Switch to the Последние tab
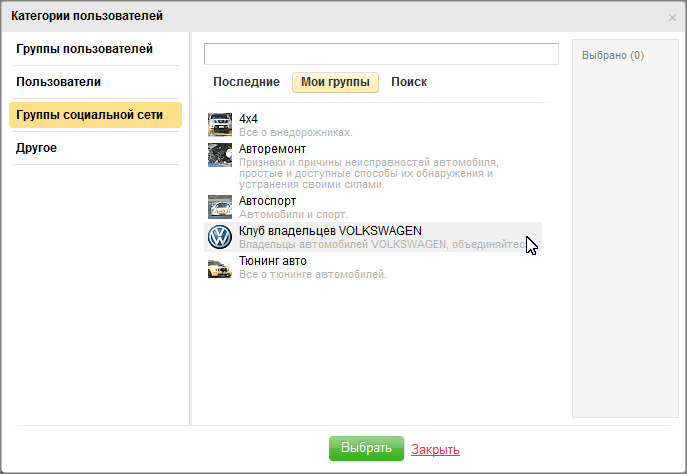The width and height of the screenshot is (687, 474). click(246, 82)
